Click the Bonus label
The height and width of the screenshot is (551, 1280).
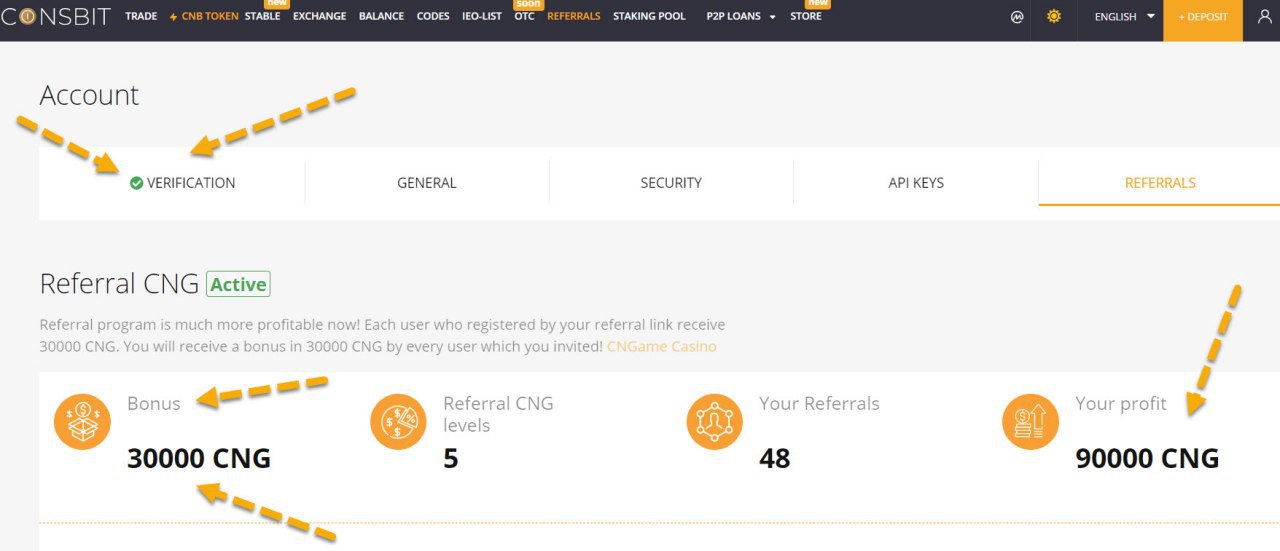click(x=154, y=404)
